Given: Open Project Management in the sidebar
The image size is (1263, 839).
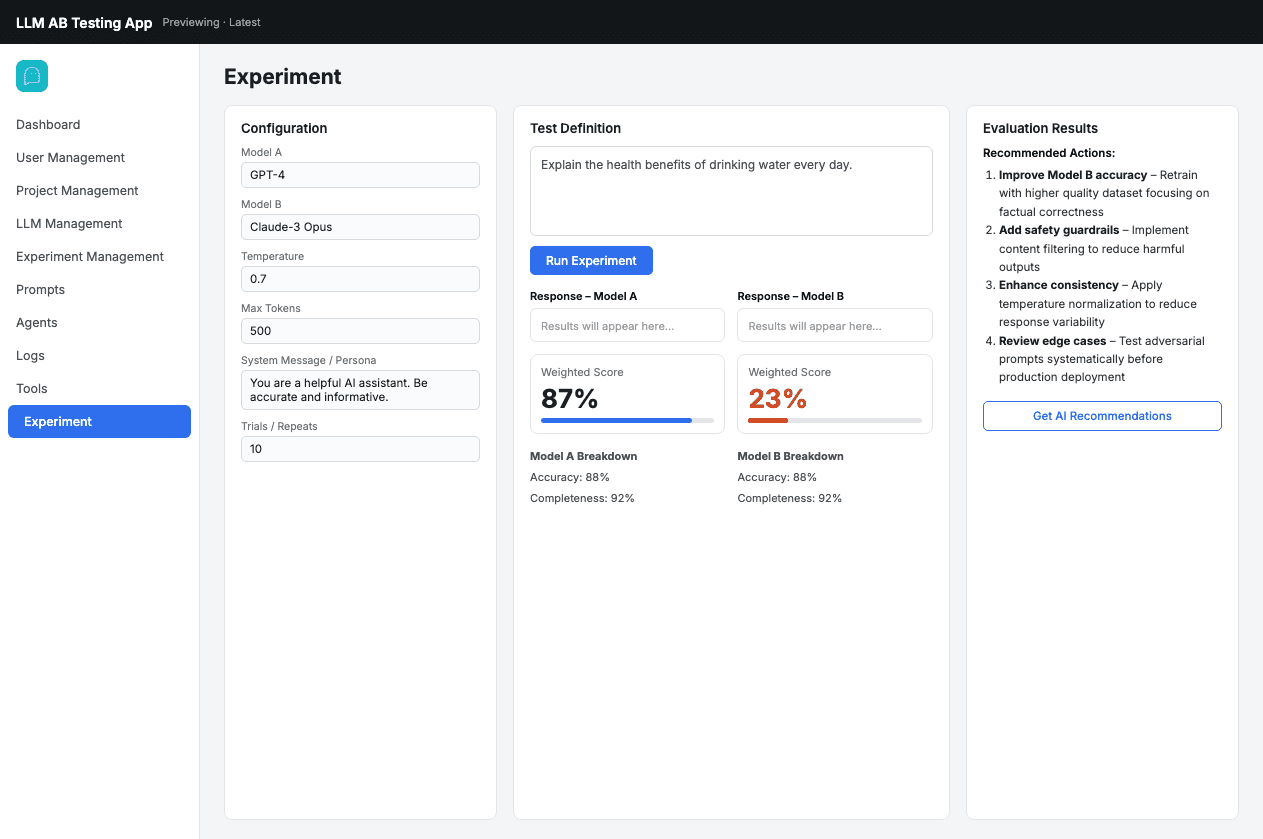Looking at the screenshot, I should pyautogui.click(x=77, y=191).
